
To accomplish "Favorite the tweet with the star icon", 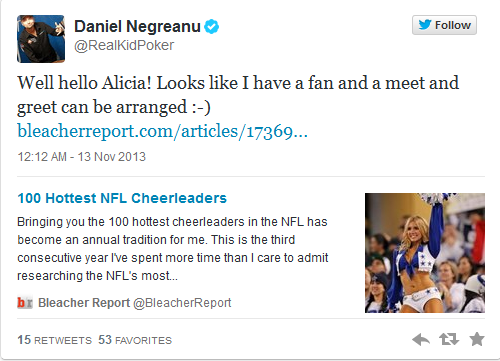I will [477, 339].
